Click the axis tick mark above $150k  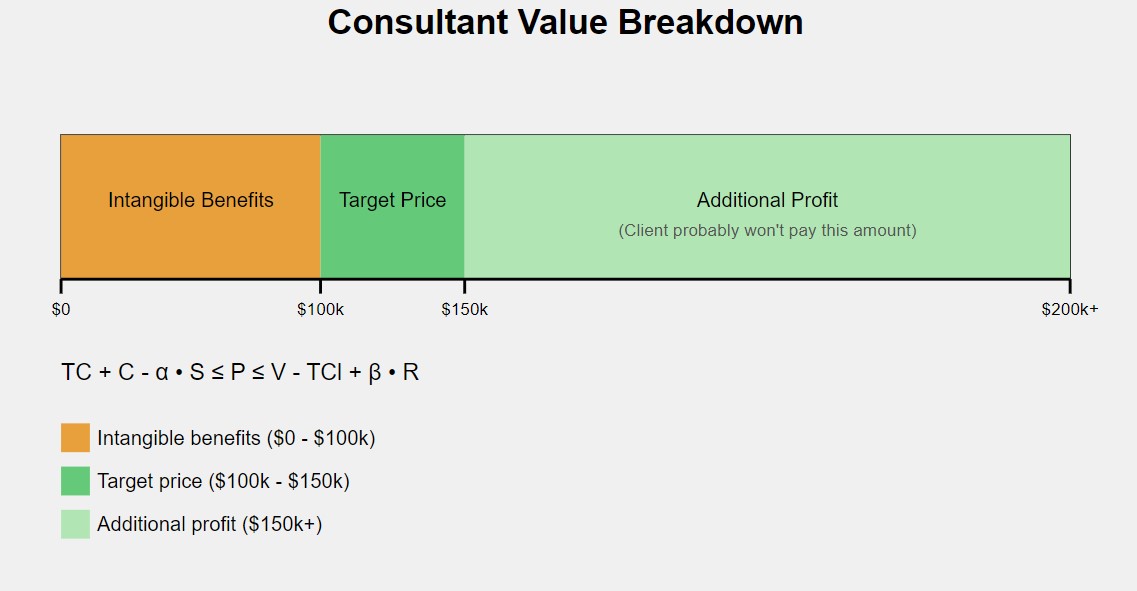pos(465,285)
